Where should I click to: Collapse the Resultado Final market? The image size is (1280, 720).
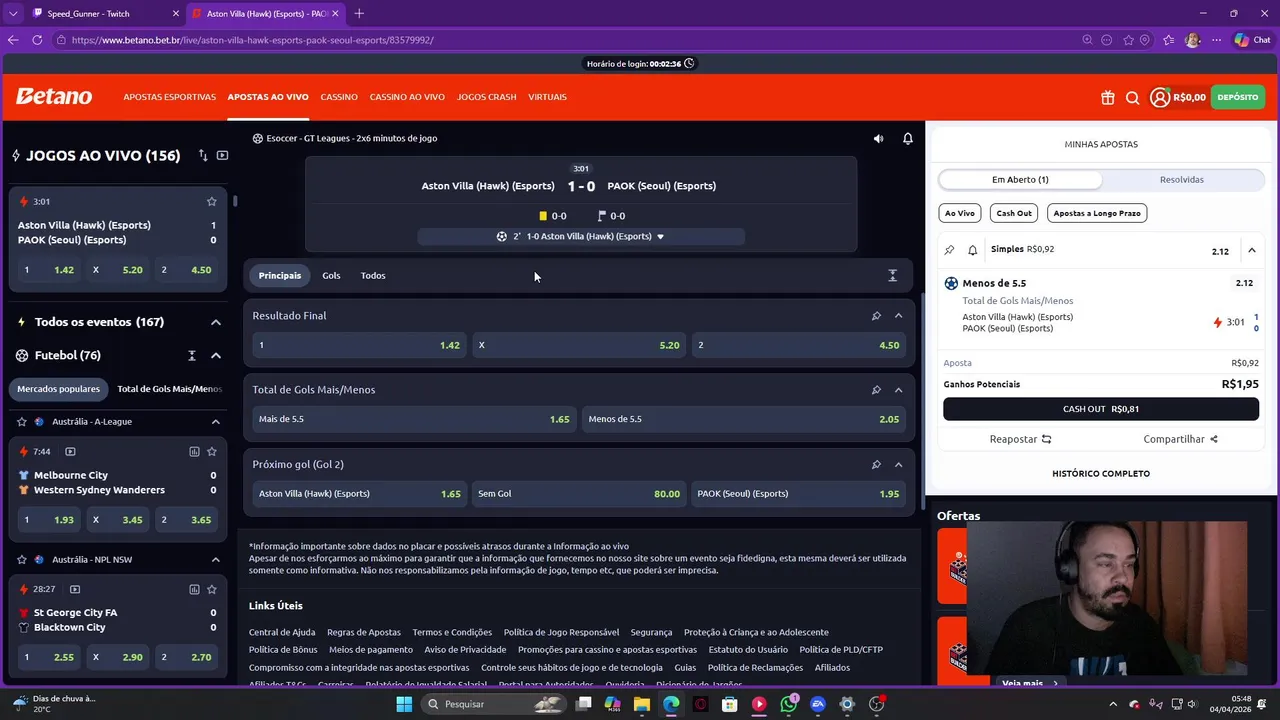[898, 316]
